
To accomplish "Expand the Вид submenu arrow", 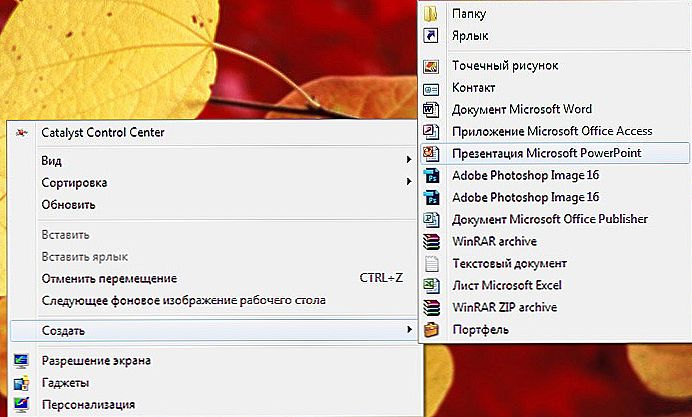I will click(x=409, y=160).
